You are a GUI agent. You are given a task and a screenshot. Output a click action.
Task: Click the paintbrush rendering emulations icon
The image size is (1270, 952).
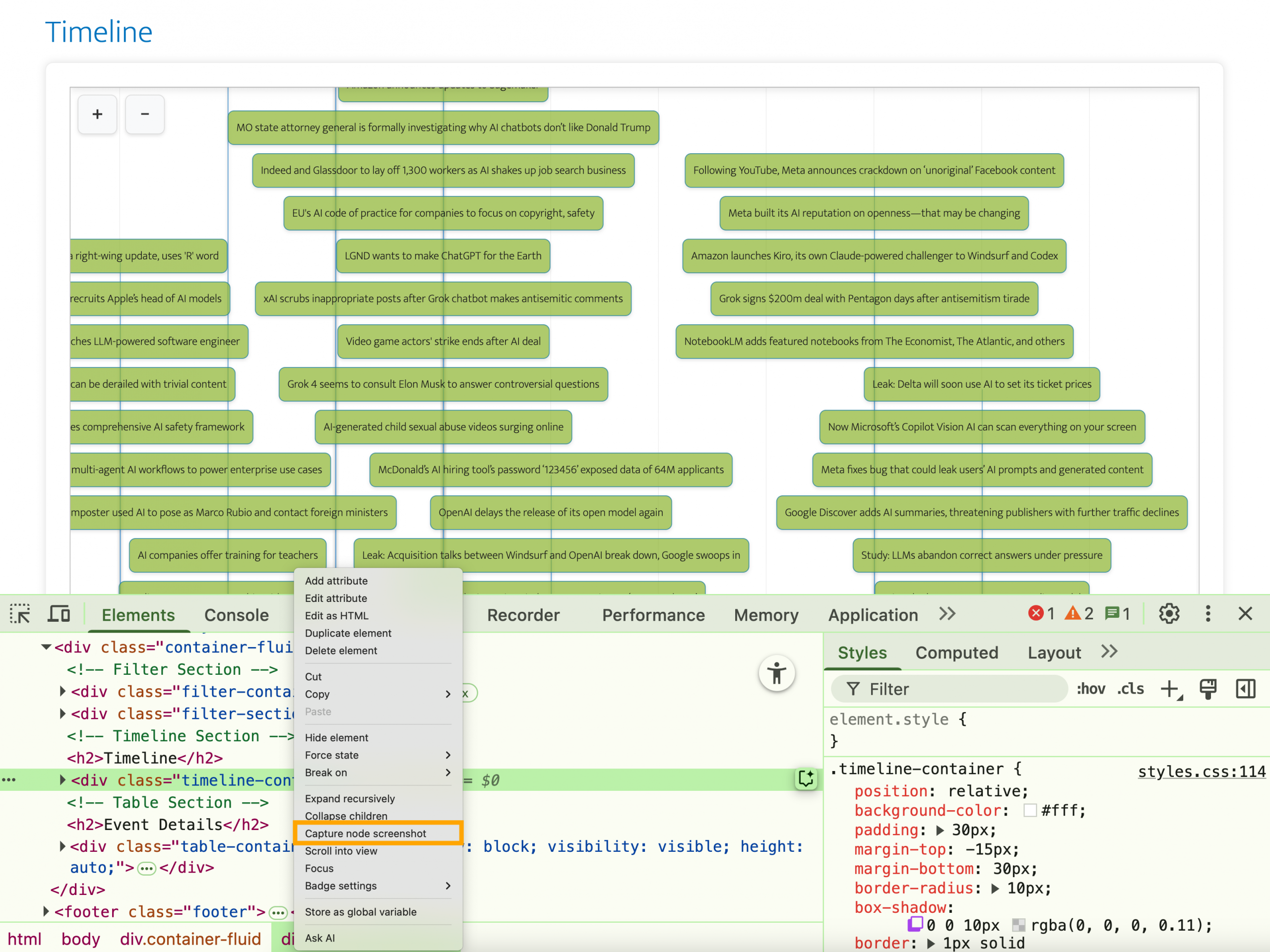tap(1207, 689)
